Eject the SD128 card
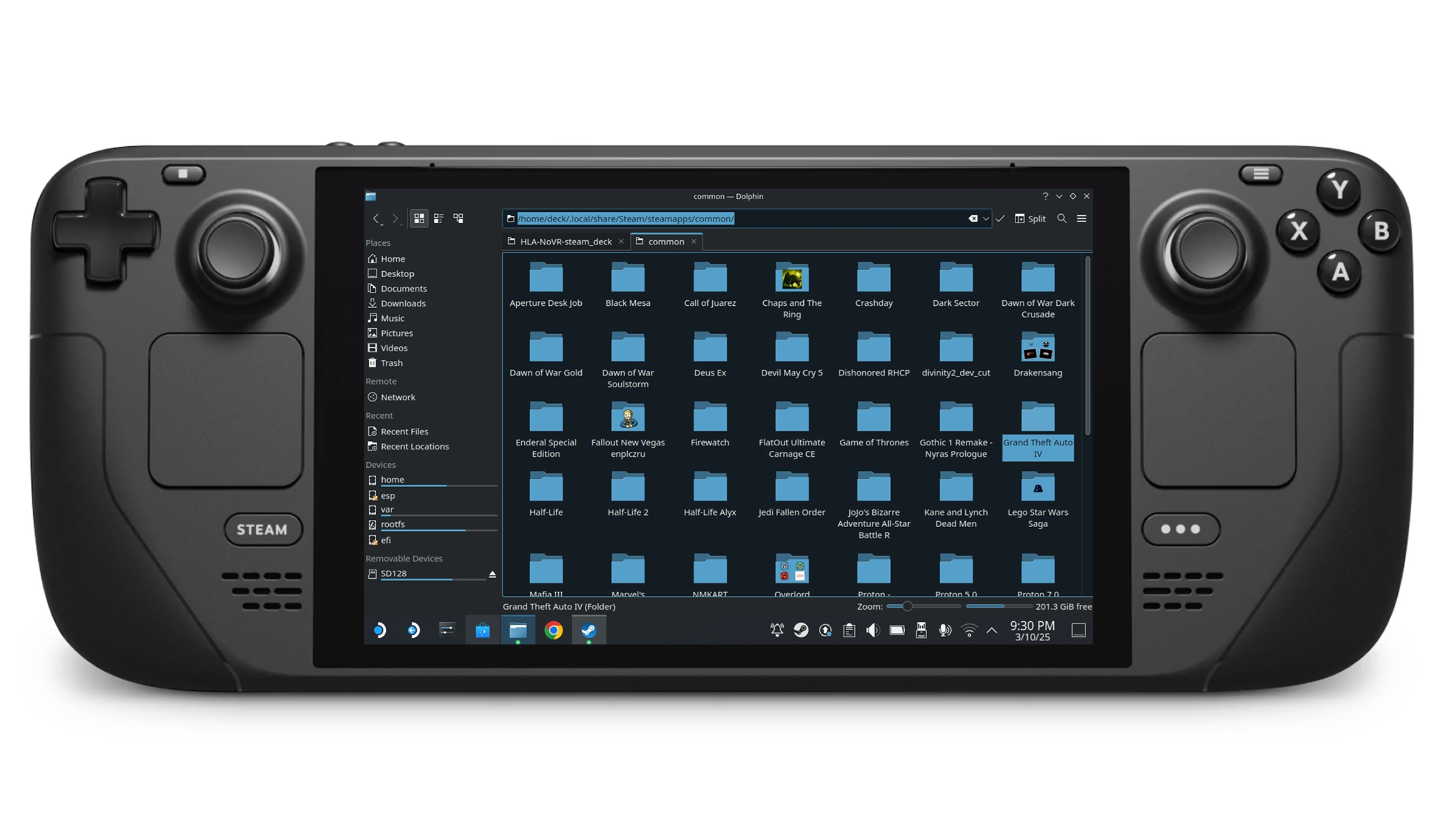This screenshot has height=819, width=1456. tap(493, 574)
